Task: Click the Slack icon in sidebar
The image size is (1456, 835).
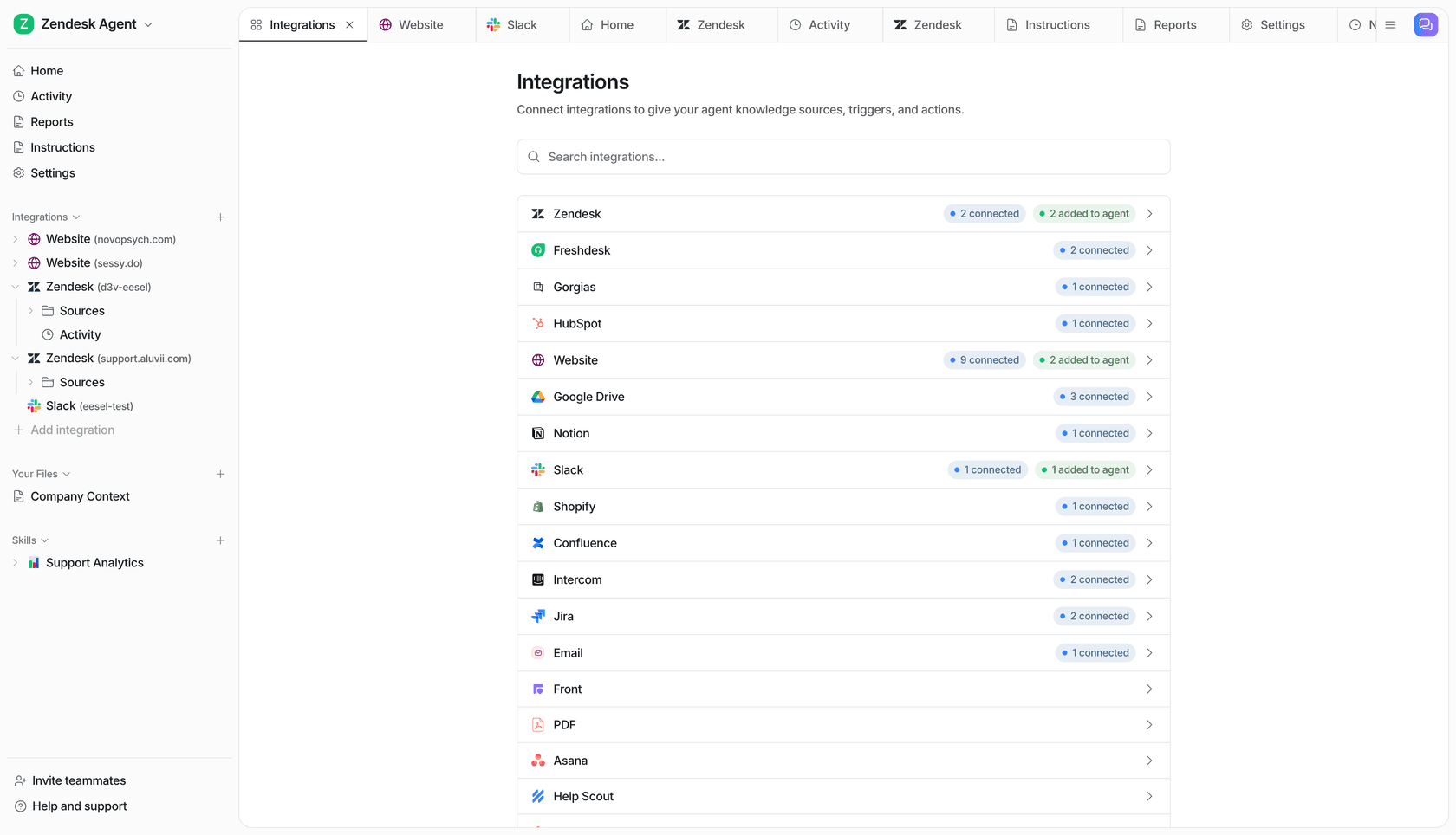Action: pyautogui.click(x=34, y=406)
